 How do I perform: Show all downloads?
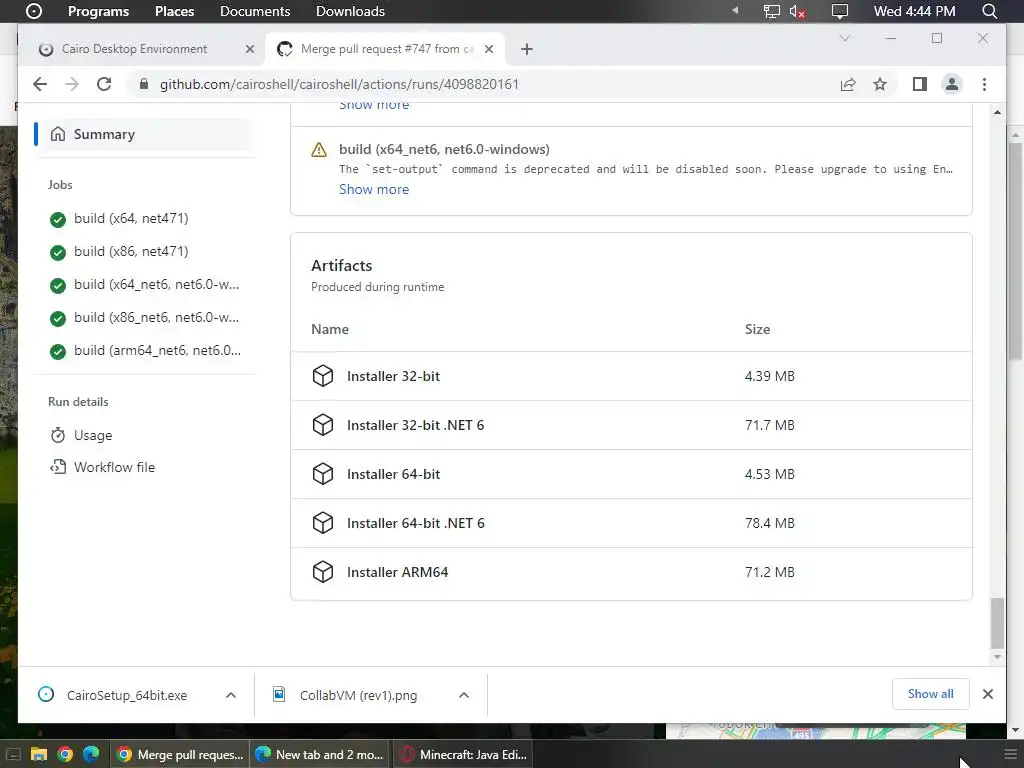click(x=930, y=694)
